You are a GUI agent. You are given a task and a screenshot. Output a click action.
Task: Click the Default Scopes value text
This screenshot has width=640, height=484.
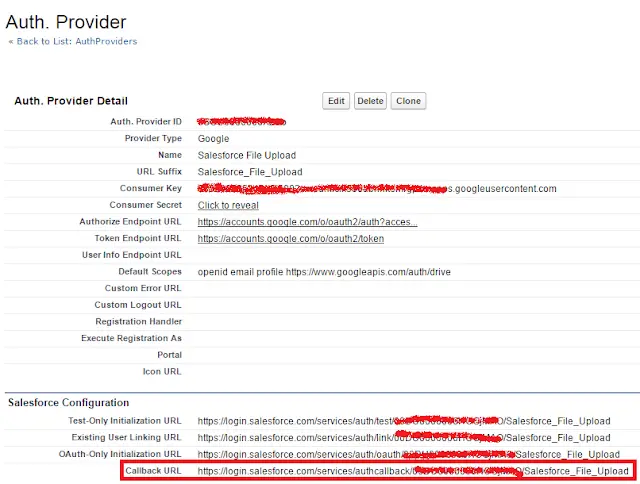(x=324, y=272)
